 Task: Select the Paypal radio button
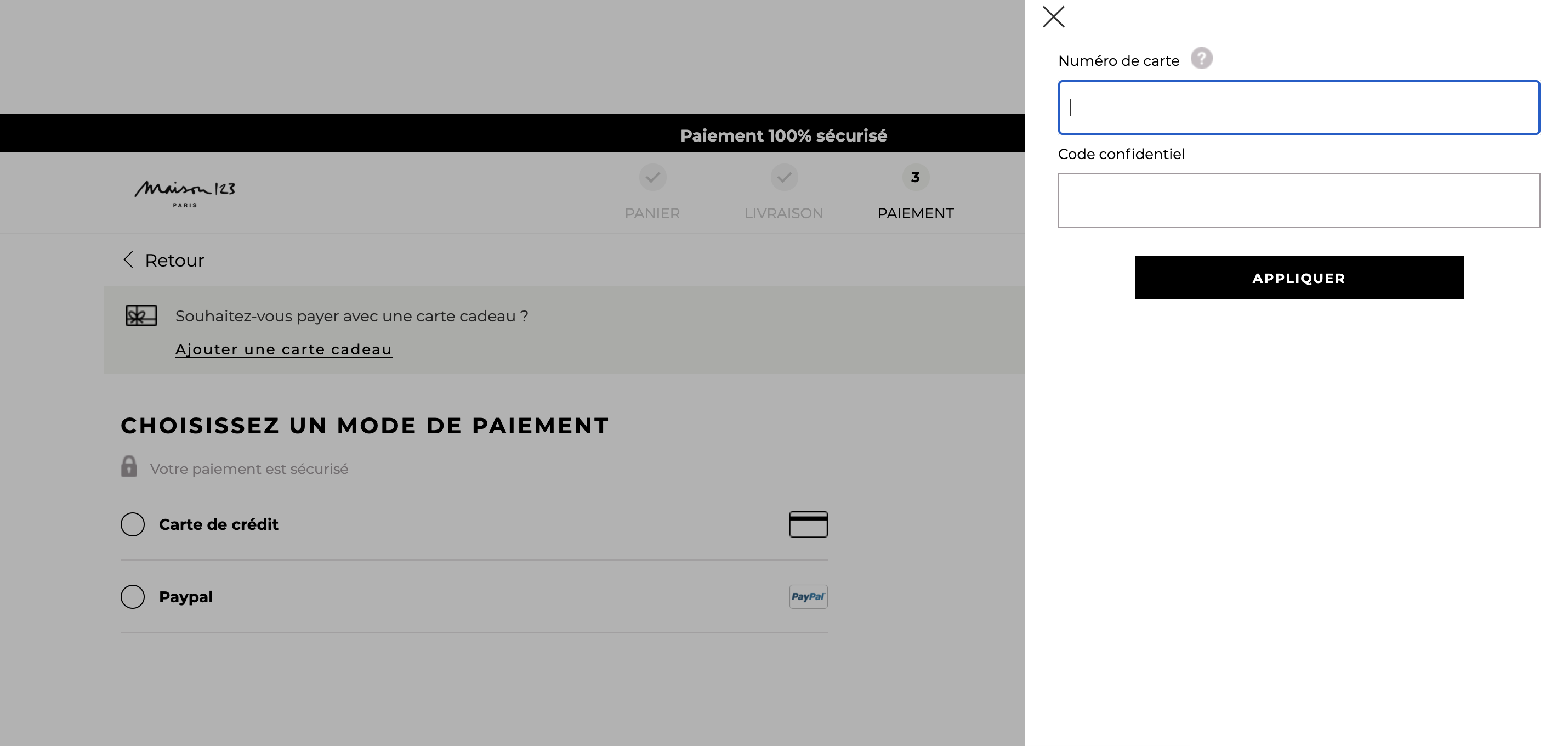point(133,597)
